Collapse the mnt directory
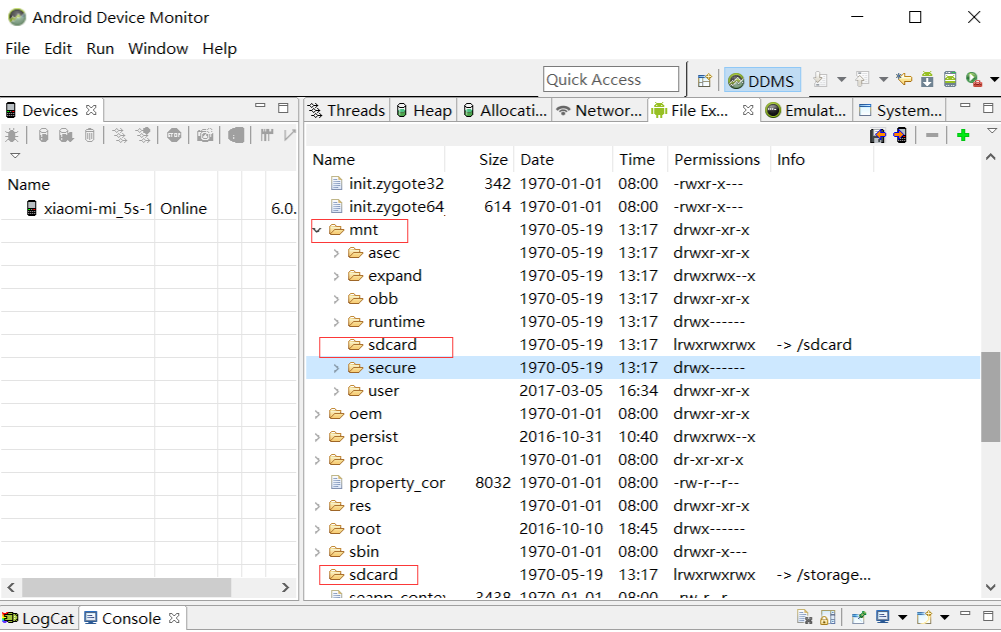1001x632 pixels. pos(318,229)
